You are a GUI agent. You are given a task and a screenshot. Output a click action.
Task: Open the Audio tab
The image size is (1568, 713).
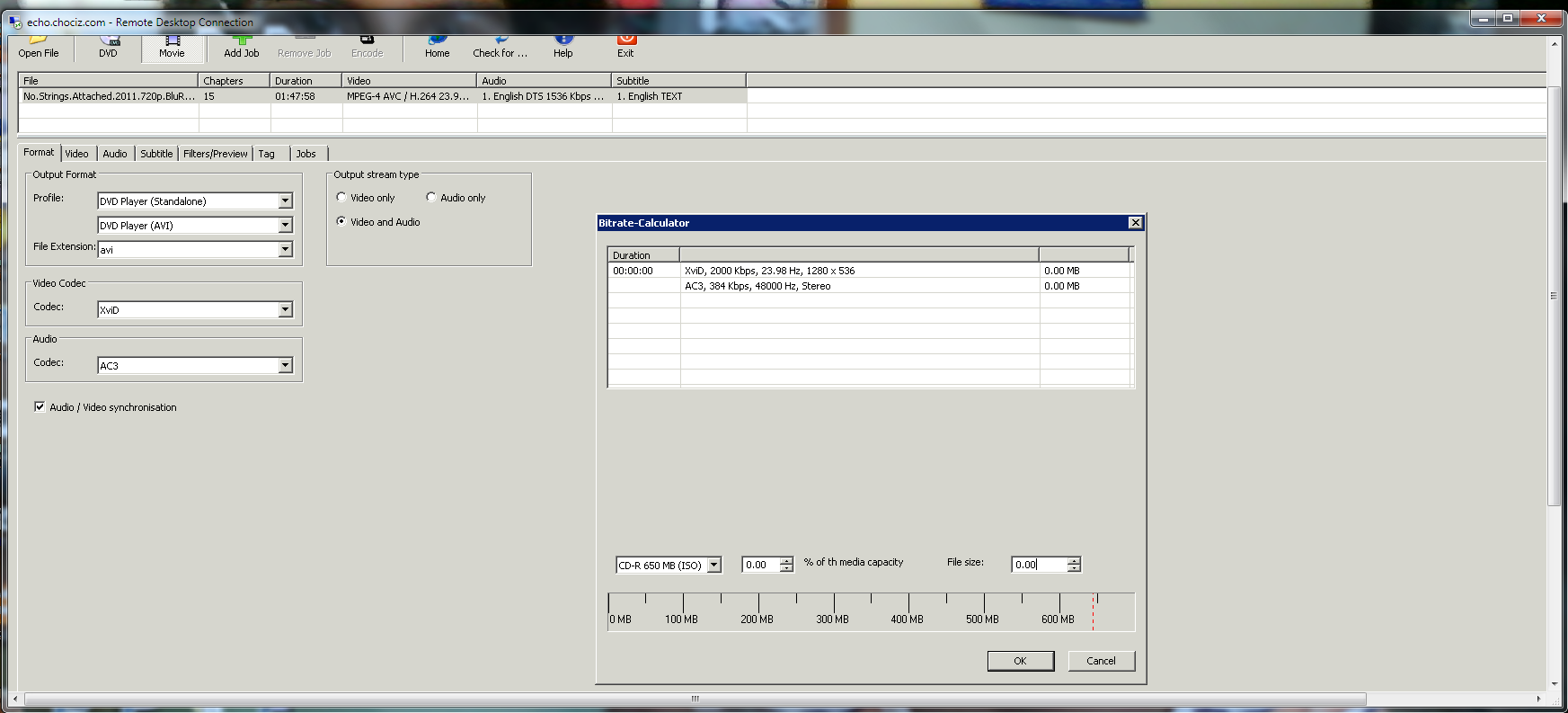[x=115, y=154]
